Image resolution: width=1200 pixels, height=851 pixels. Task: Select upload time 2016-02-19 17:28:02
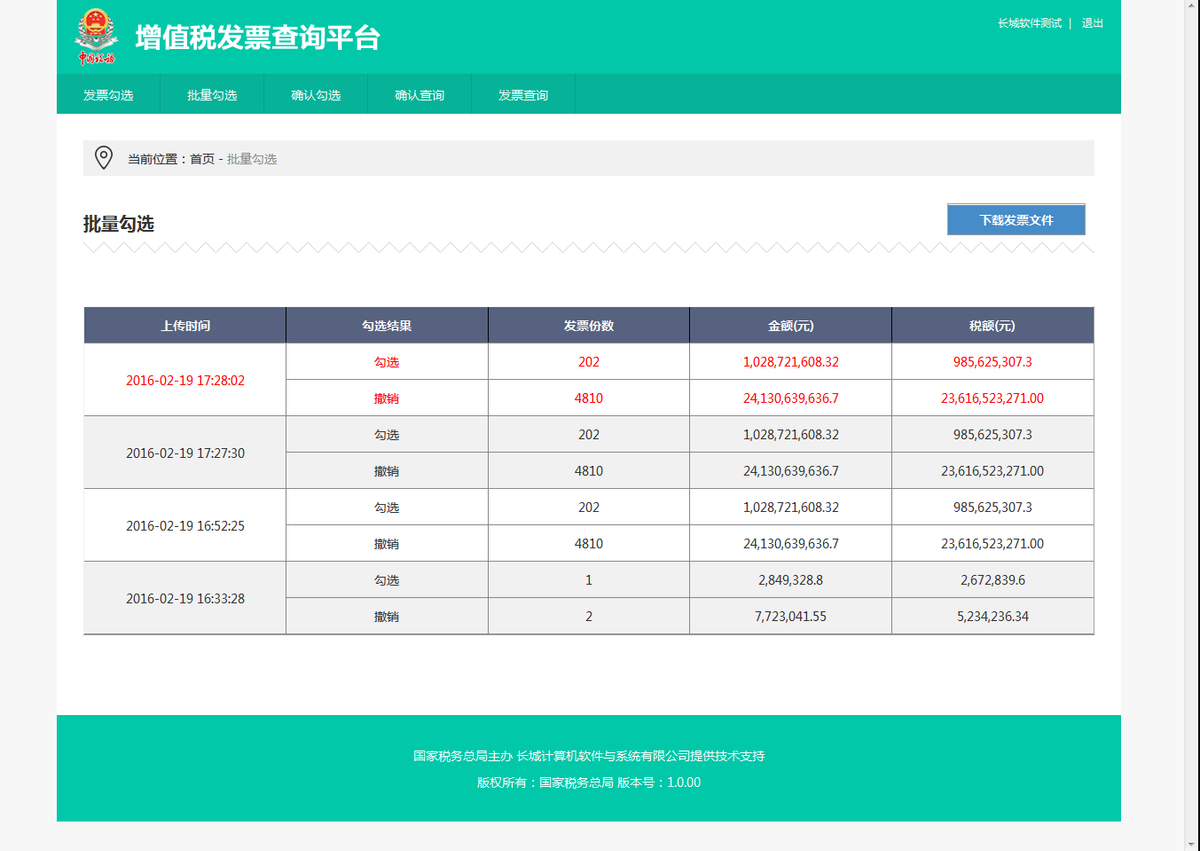(184, 379)
